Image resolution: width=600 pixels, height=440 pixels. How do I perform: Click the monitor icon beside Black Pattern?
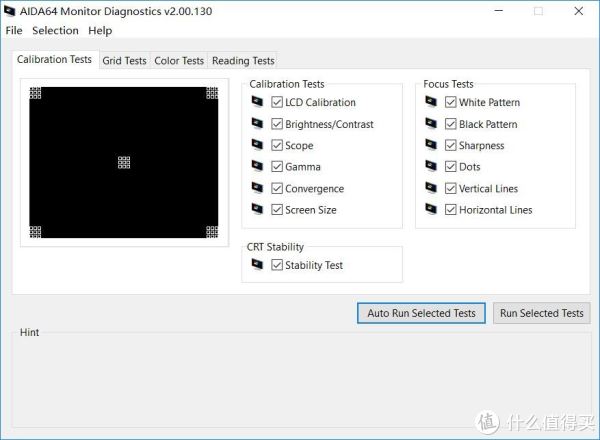click(x=431, y=123)
